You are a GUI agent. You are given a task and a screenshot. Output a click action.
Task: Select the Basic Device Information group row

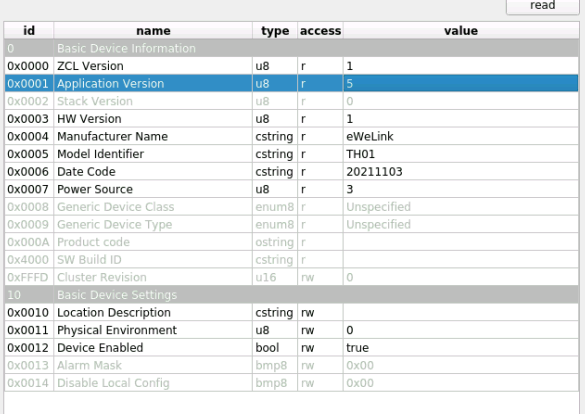[291, 48]
